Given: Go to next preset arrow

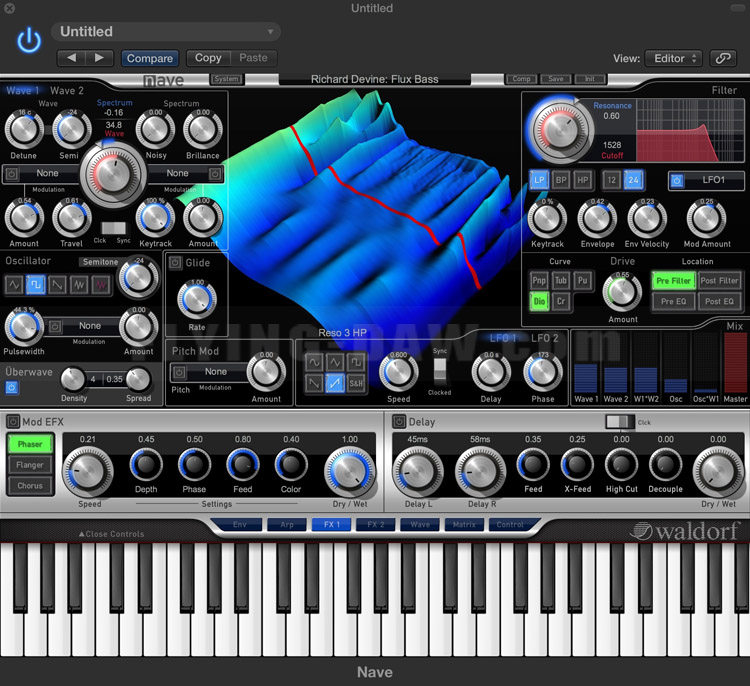Looking at the screenshot, I should 99,58.
